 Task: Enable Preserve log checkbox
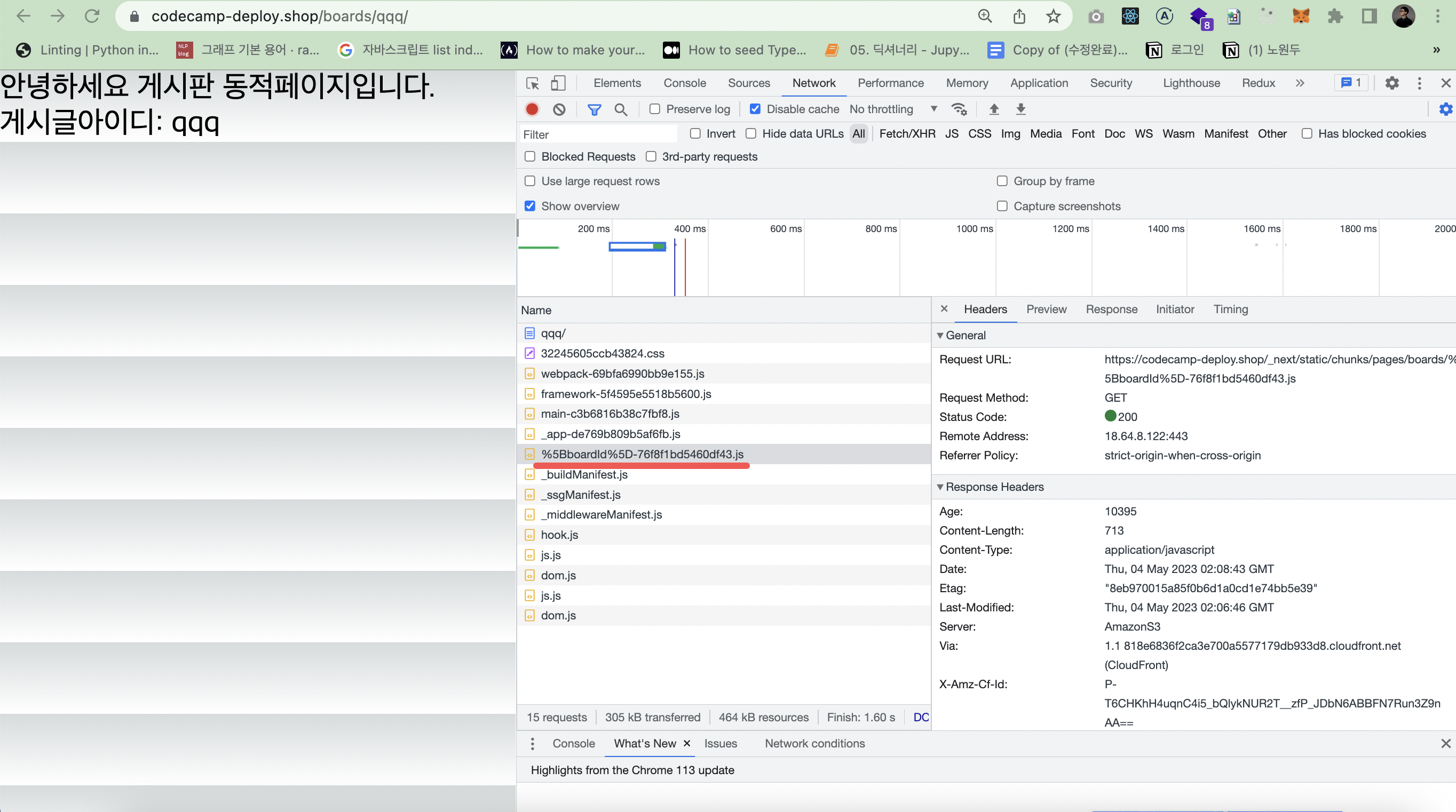pyautogui.click(x=654, y=109)
